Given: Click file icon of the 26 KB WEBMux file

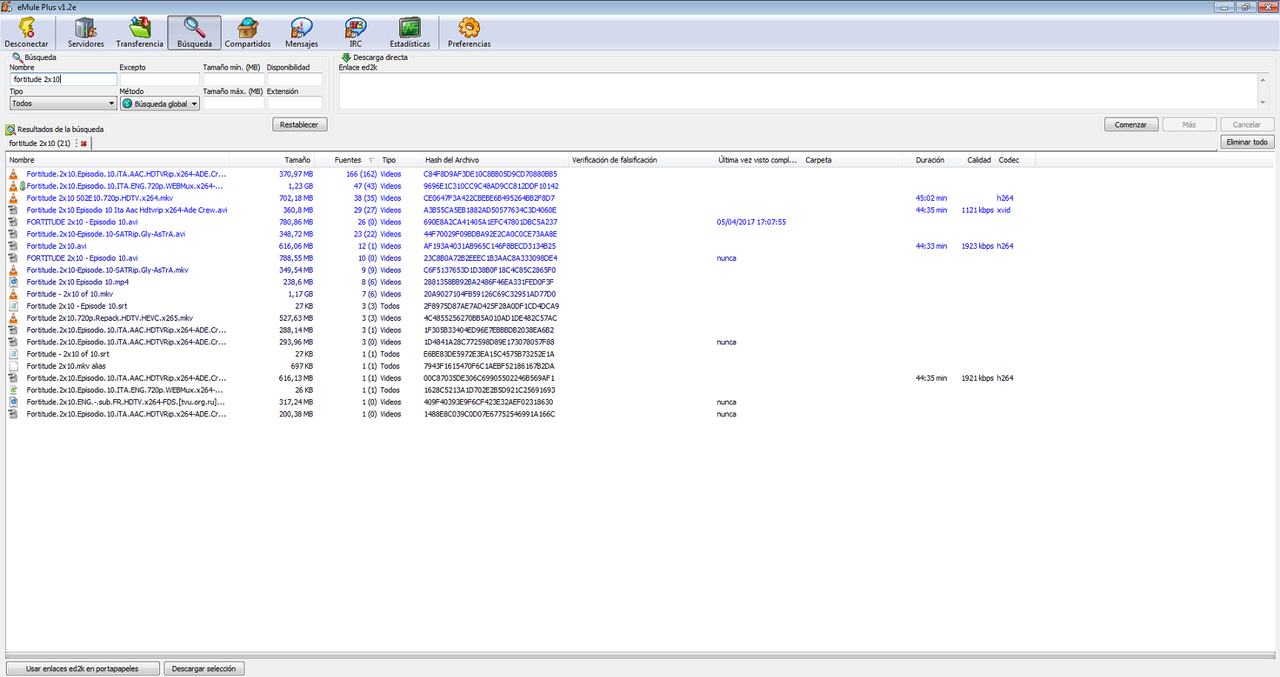Looking at the screenshot, I should (13, 390).
